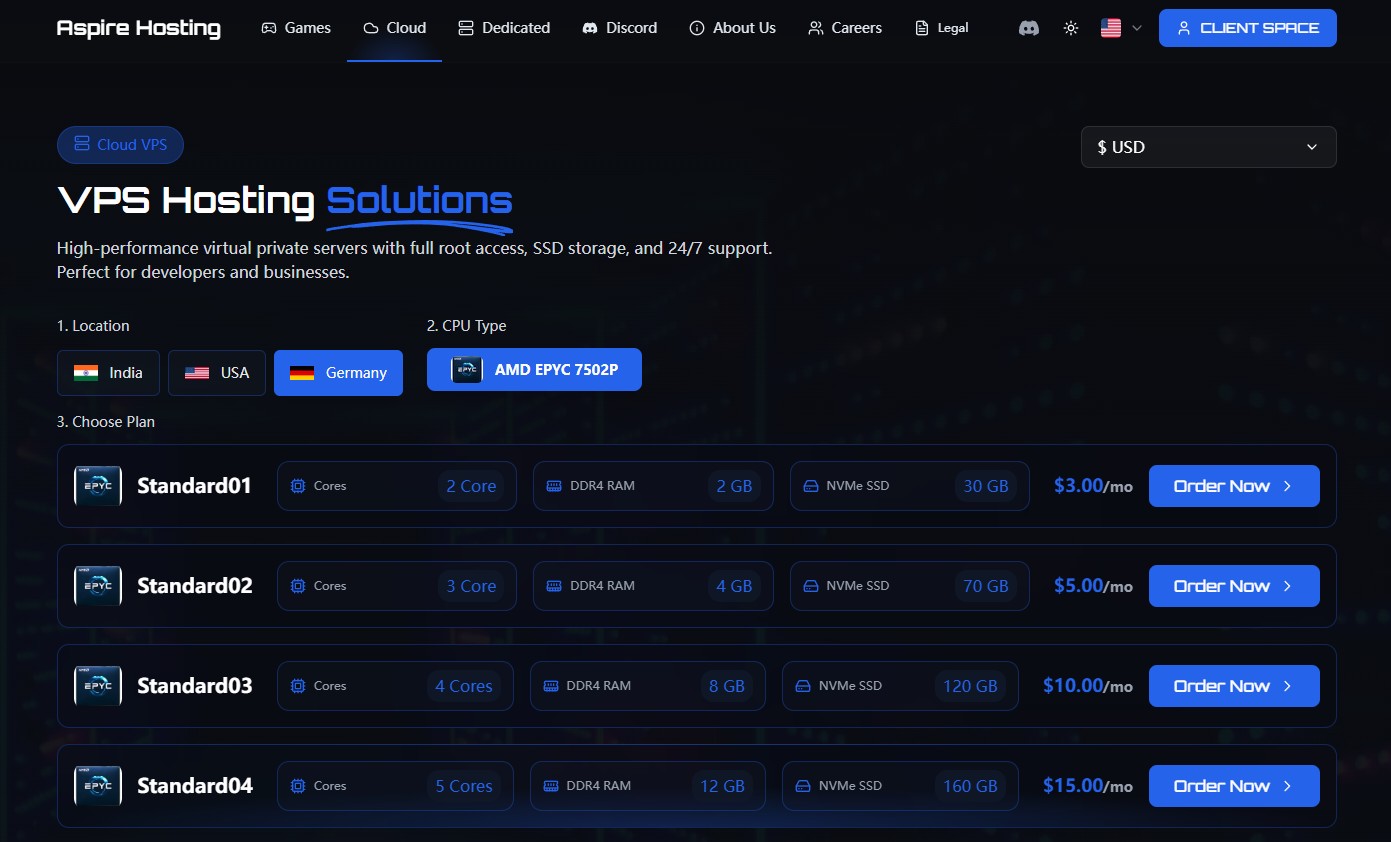This screenshot has height=842, width=1391.
Task: Open the $ USD currency dropdown
Action: pyautogui.click(x=1208, y=147)
